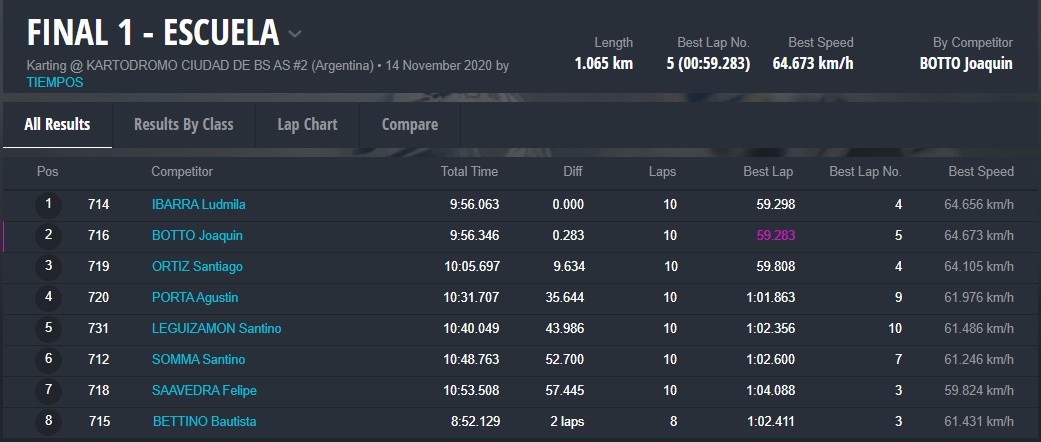Expand the Final 1 - Escuela title dropdown
The width and height of the screenshot is (1041, 442).
[295, 34]
